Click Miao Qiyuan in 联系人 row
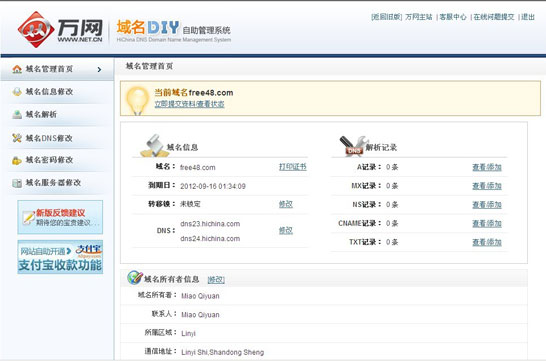The width and height of the screenshot is (546, 361). tap(200, 315)
